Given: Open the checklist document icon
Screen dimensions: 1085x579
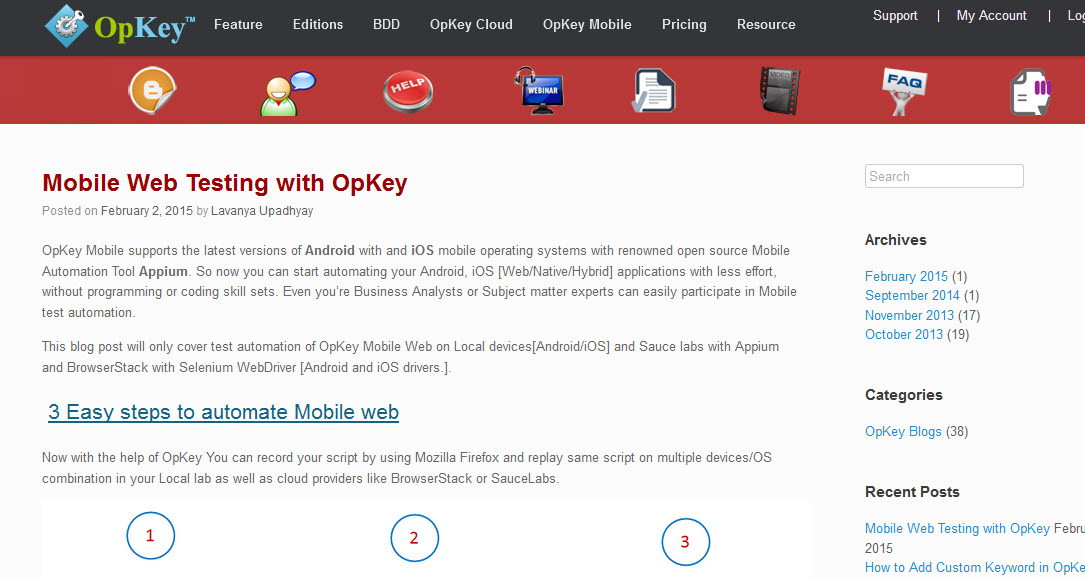Looking at the screenshot, I should (x=654, y=90).
